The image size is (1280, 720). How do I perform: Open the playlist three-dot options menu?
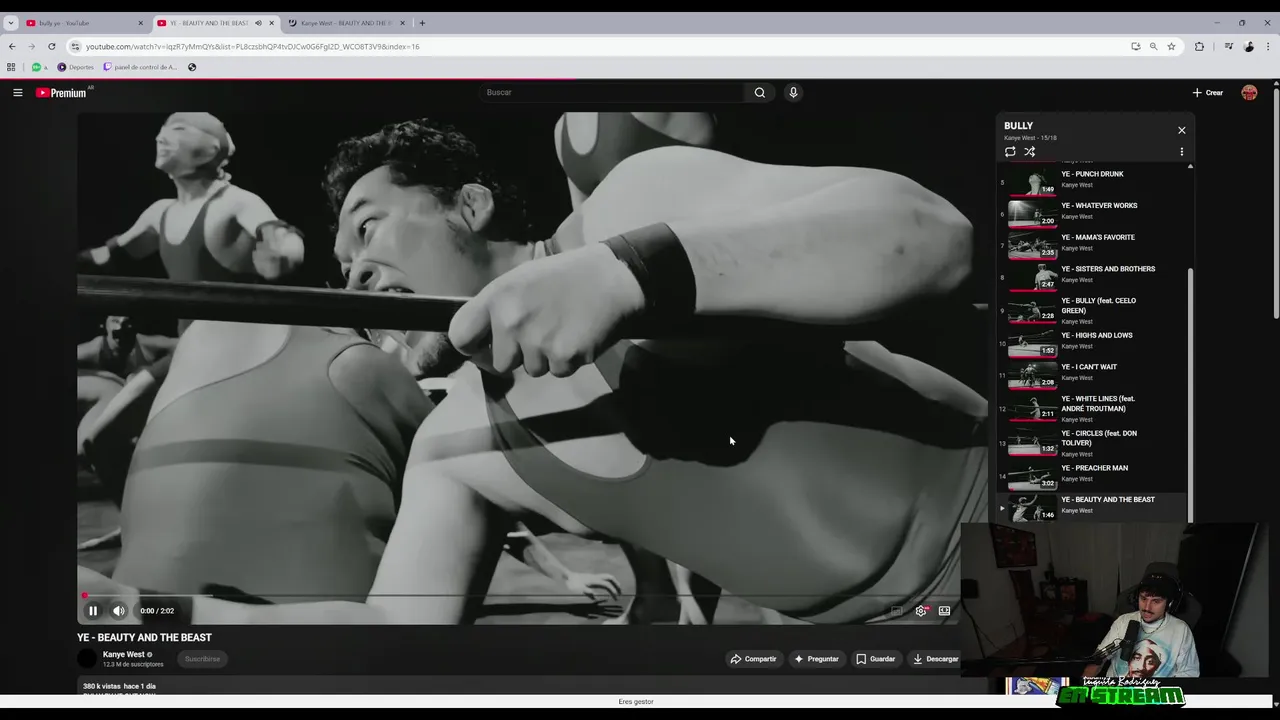[x=1181, y=152]
